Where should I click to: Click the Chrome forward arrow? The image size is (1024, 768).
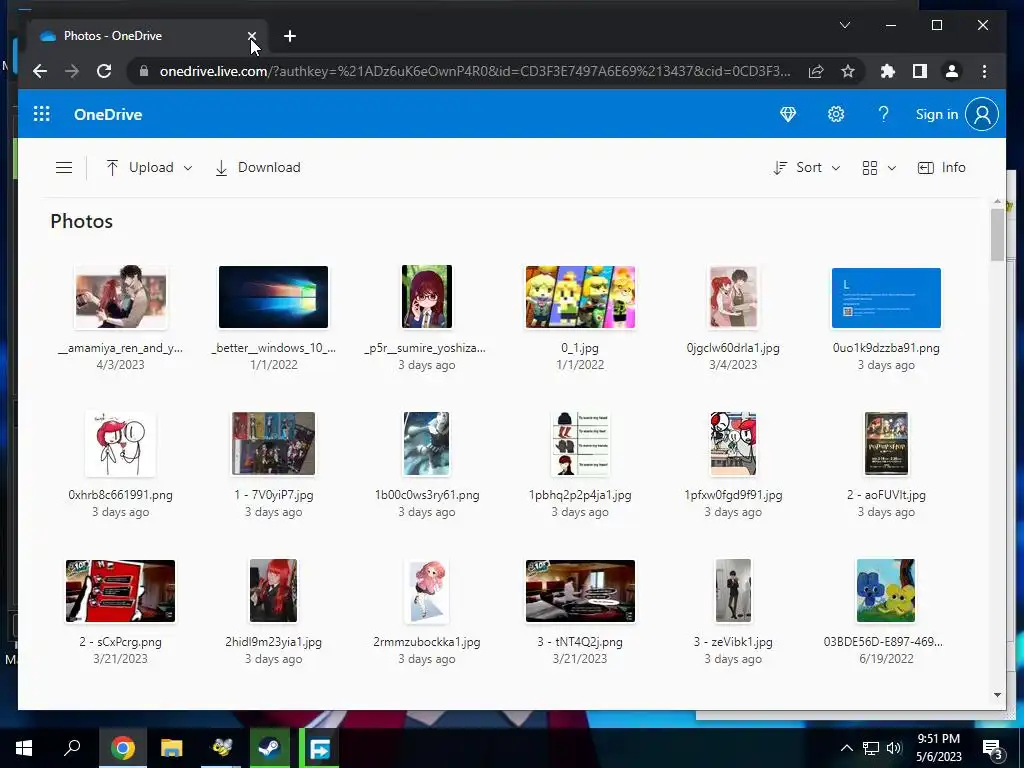[72, 71]
